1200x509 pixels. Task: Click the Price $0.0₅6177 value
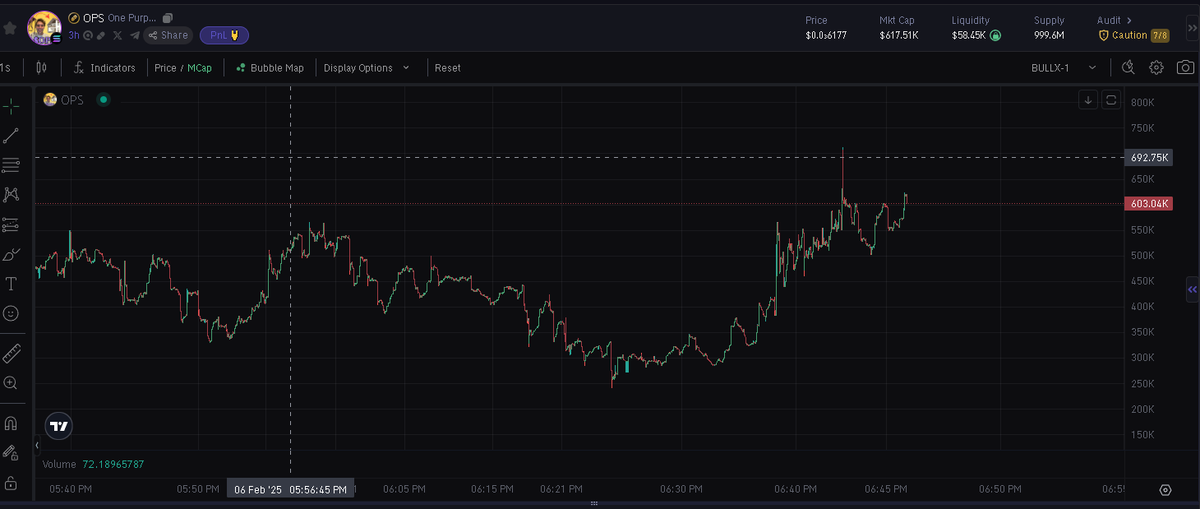click(826, 36)
